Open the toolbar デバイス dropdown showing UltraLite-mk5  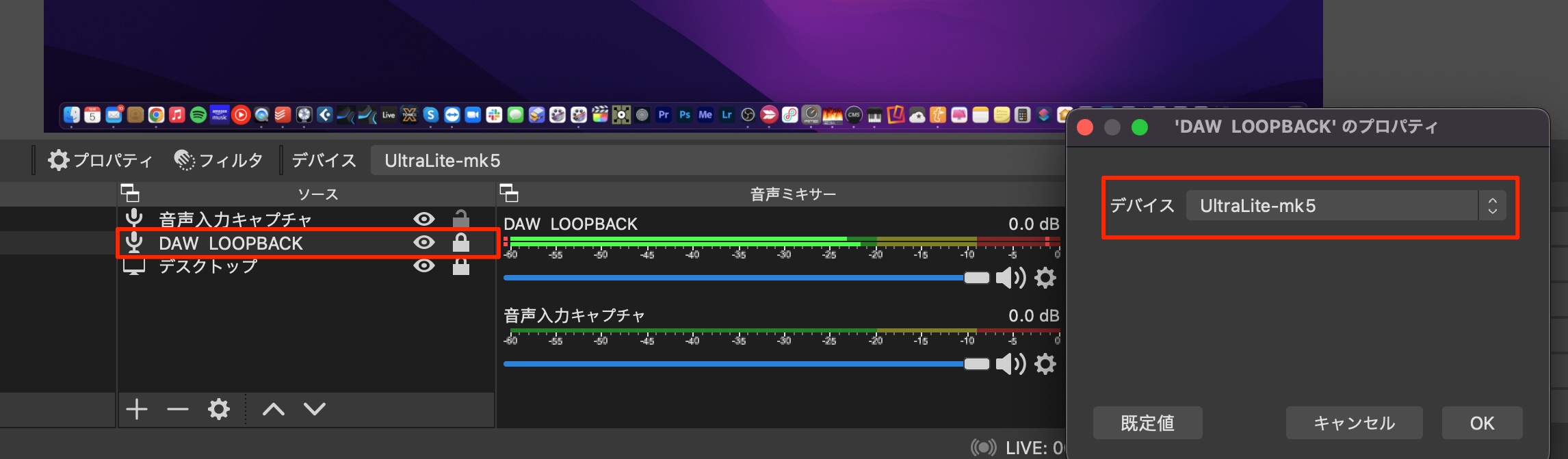718,160
